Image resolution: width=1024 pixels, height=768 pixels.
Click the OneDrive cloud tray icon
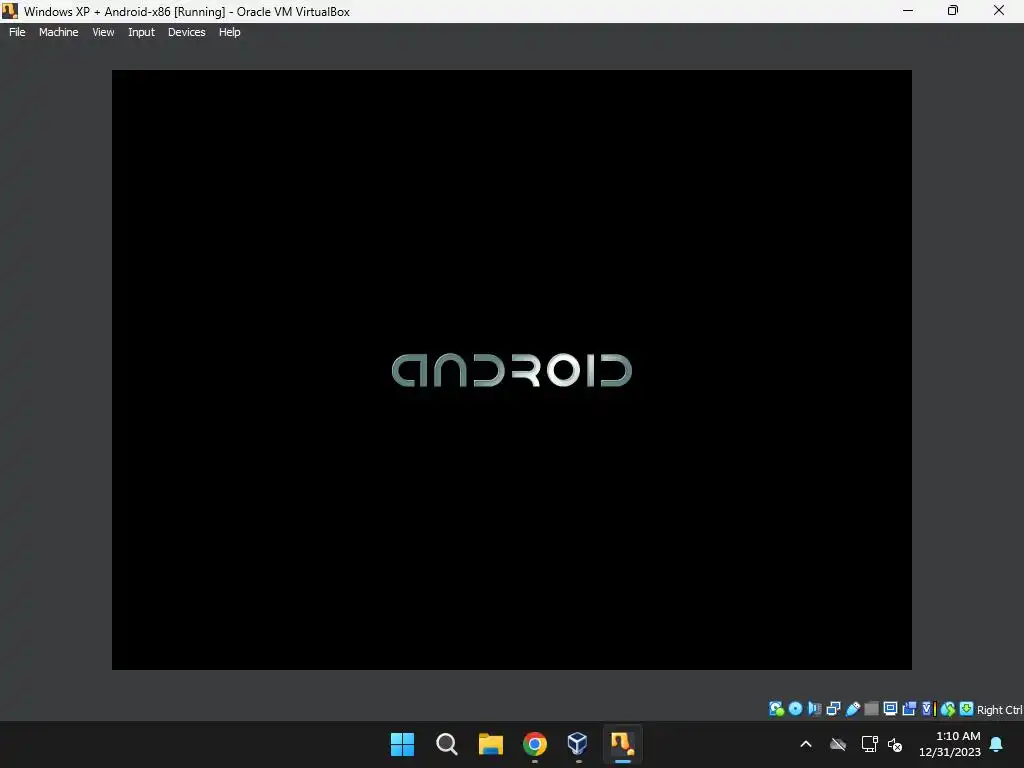[x=838, y=744]
